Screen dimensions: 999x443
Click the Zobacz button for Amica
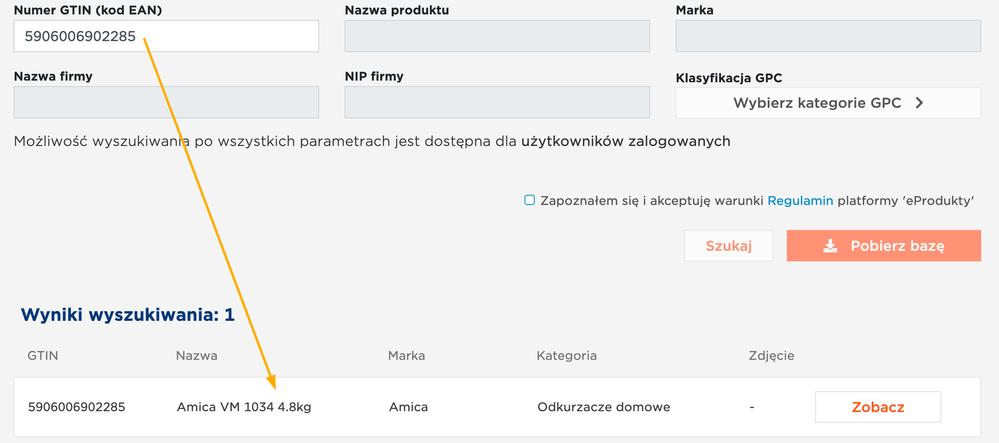(x=877, y=407)
